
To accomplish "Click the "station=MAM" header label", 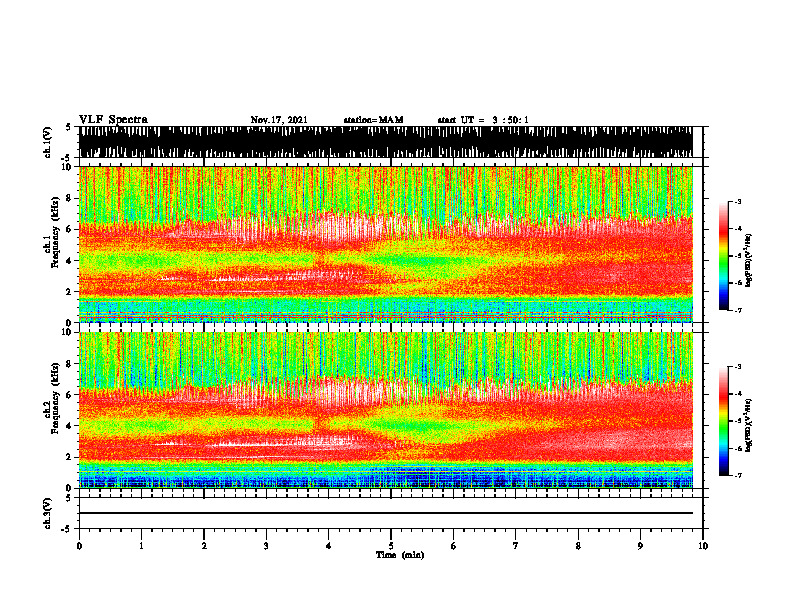I will click(374, 120).
